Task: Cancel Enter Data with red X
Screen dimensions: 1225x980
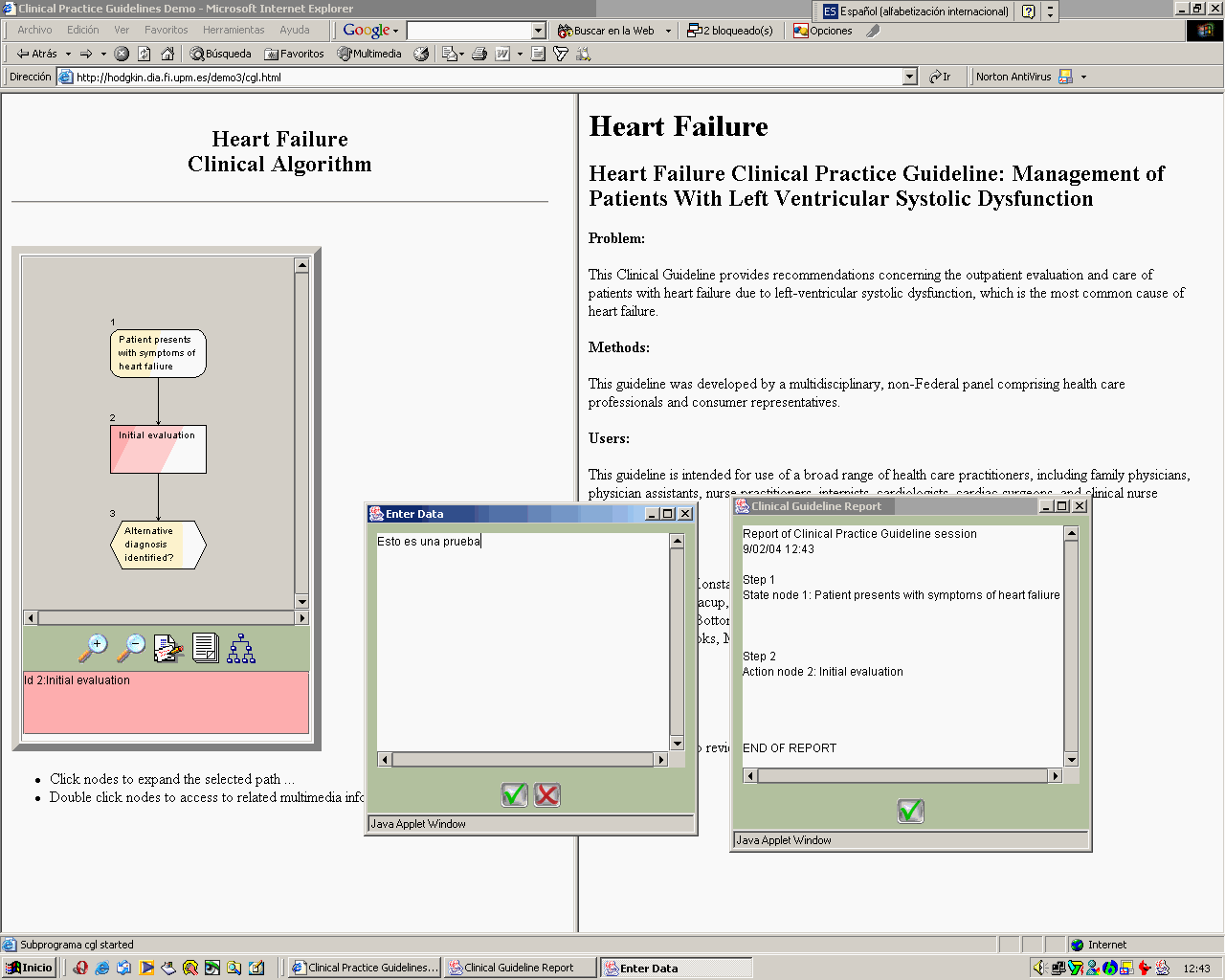Action: 547,794
